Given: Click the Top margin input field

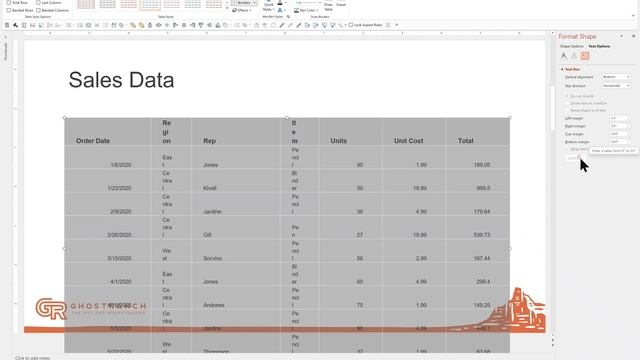Looking at the screenshot, I should click(619, 134).
